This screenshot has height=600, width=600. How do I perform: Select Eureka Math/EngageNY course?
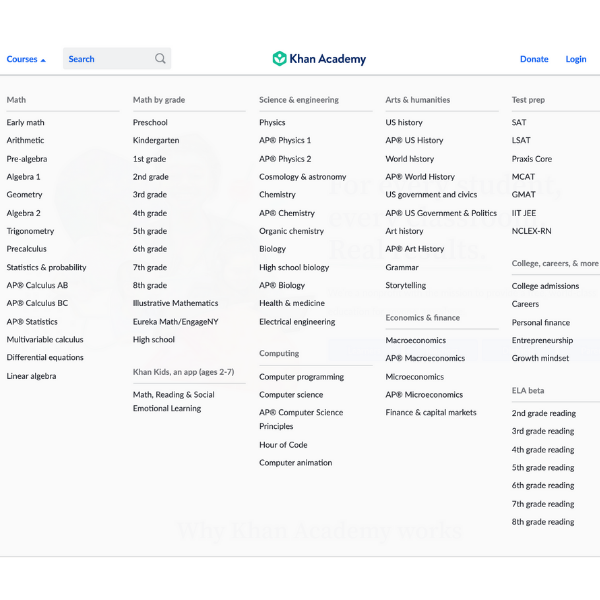click(x=175, y=322)
